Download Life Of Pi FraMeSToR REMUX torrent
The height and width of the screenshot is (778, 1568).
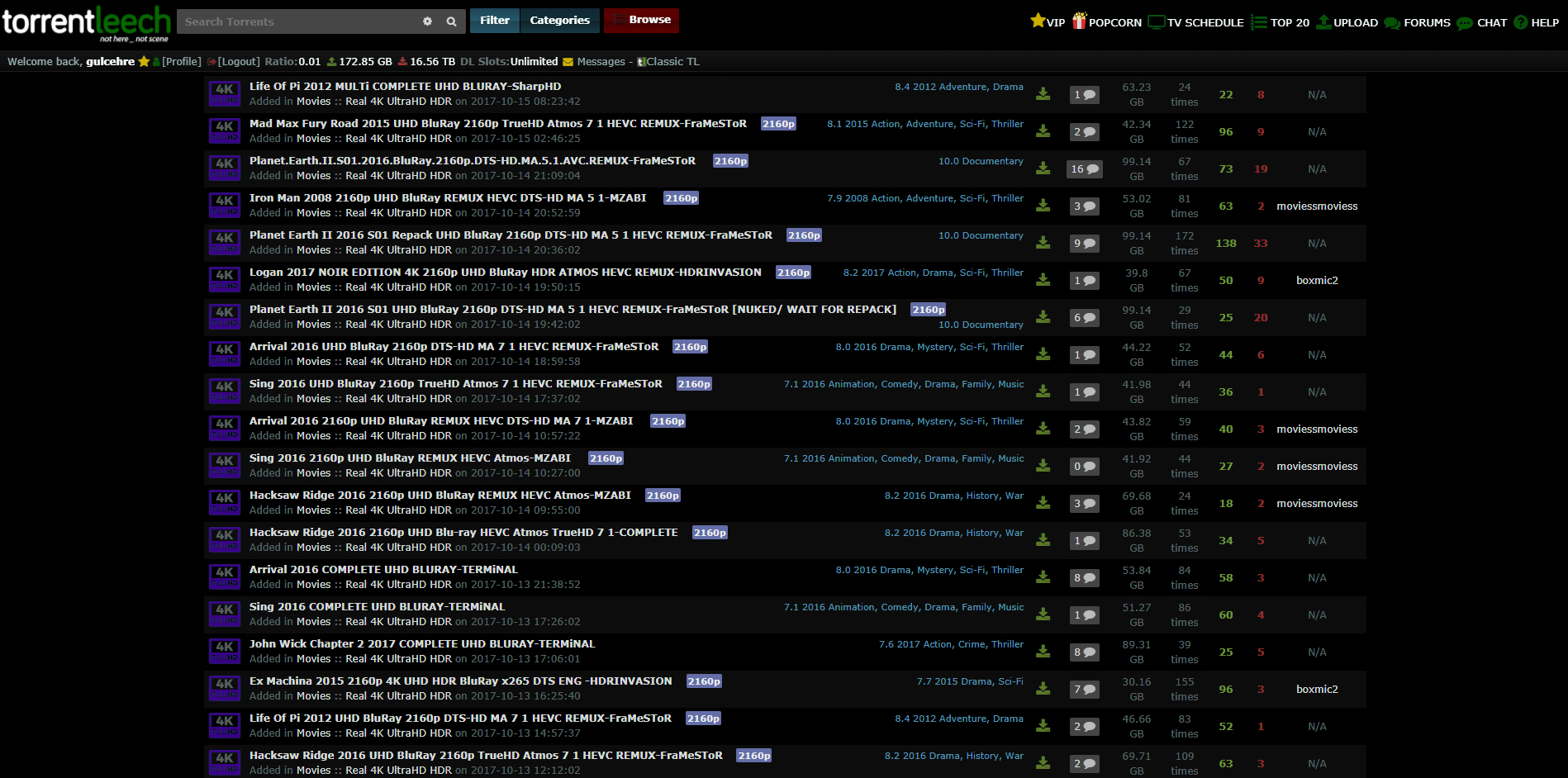click(1043, 726)
